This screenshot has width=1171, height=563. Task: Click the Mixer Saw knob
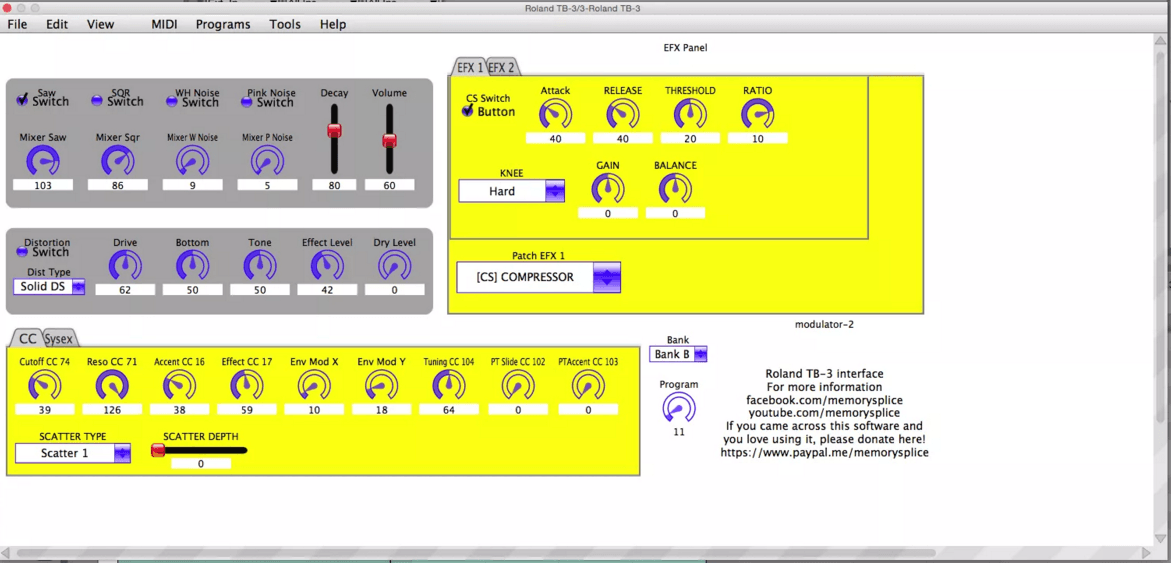[x=43, y=161]
